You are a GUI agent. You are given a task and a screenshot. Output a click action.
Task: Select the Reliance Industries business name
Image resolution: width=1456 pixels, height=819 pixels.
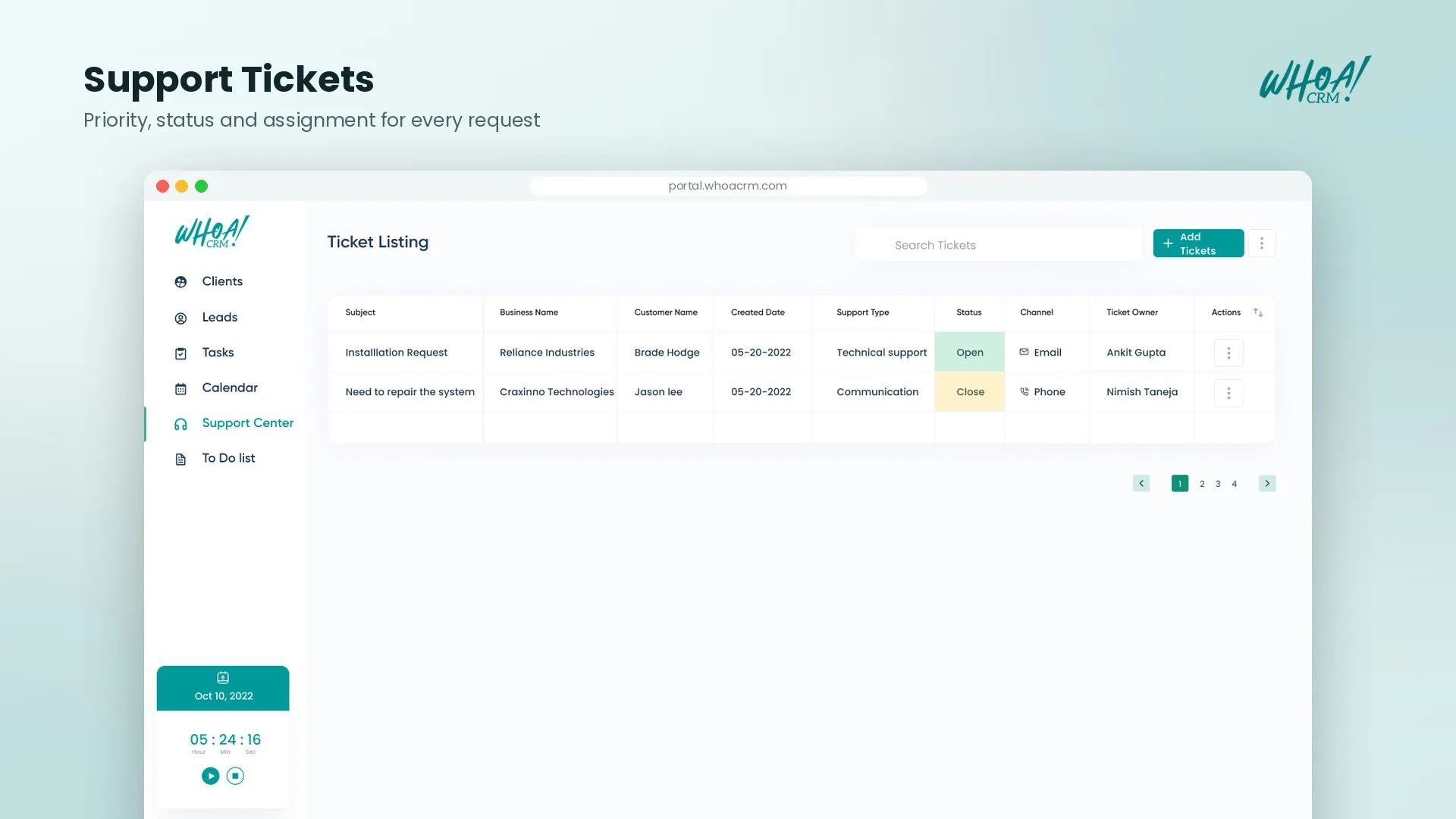click(547, 353)
